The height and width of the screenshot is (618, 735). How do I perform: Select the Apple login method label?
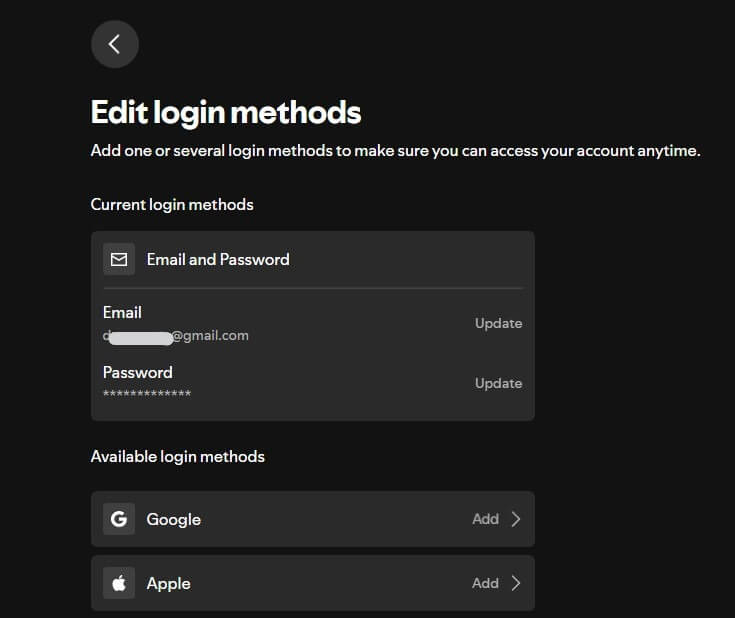(168, 583)
